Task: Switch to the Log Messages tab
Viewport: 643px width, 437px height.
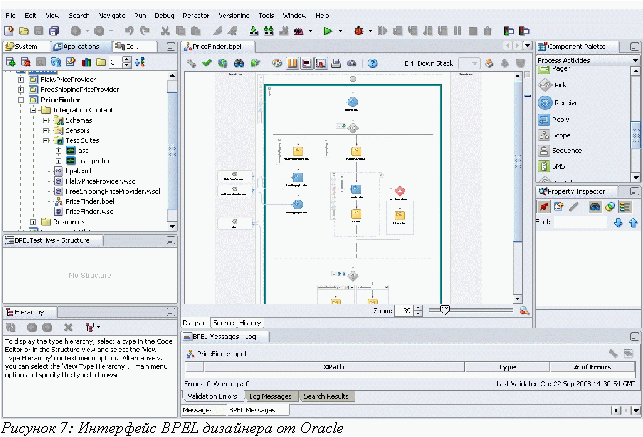Action: [x=268, y=397]
